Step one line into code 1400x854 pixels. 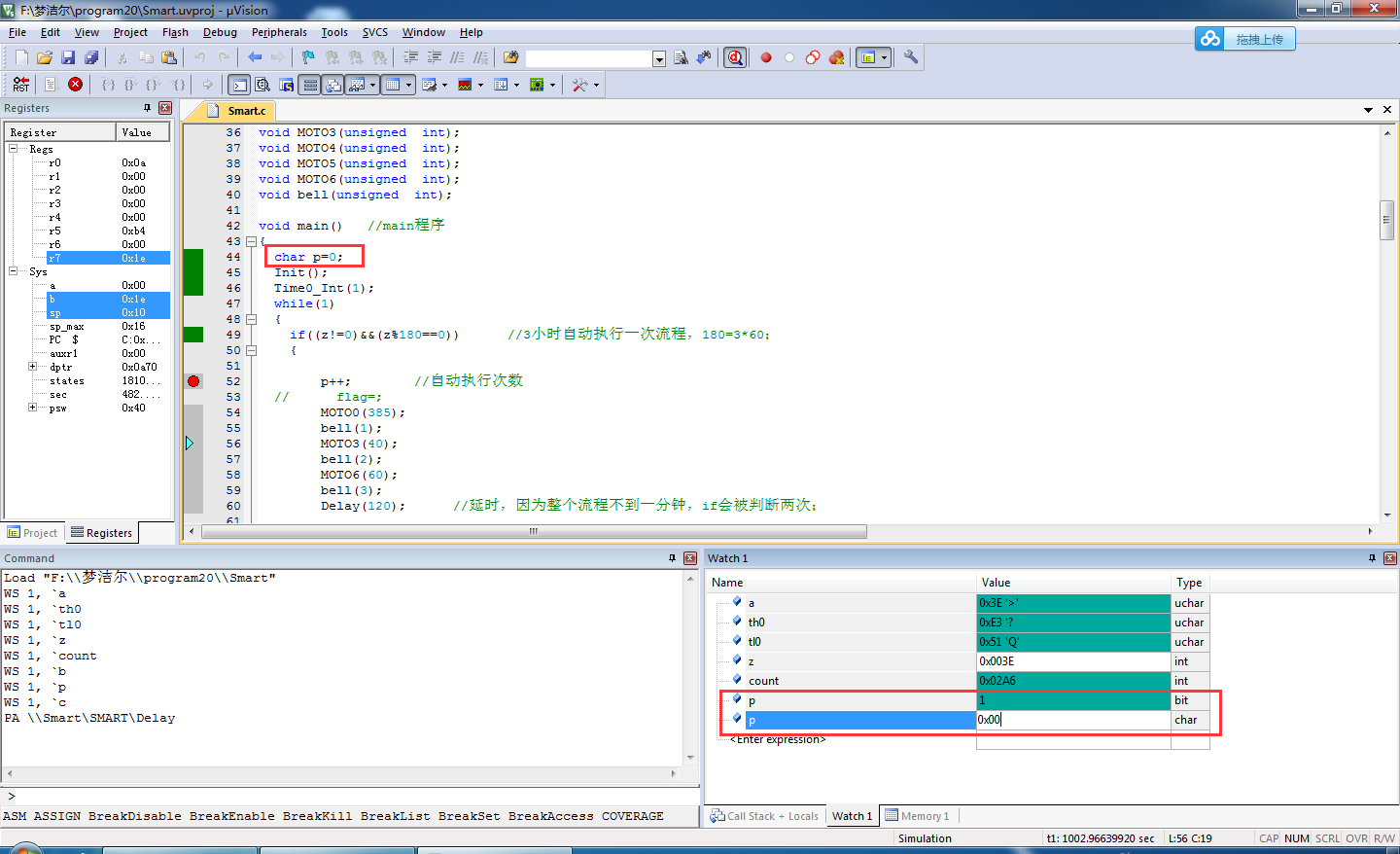point(108,86)
